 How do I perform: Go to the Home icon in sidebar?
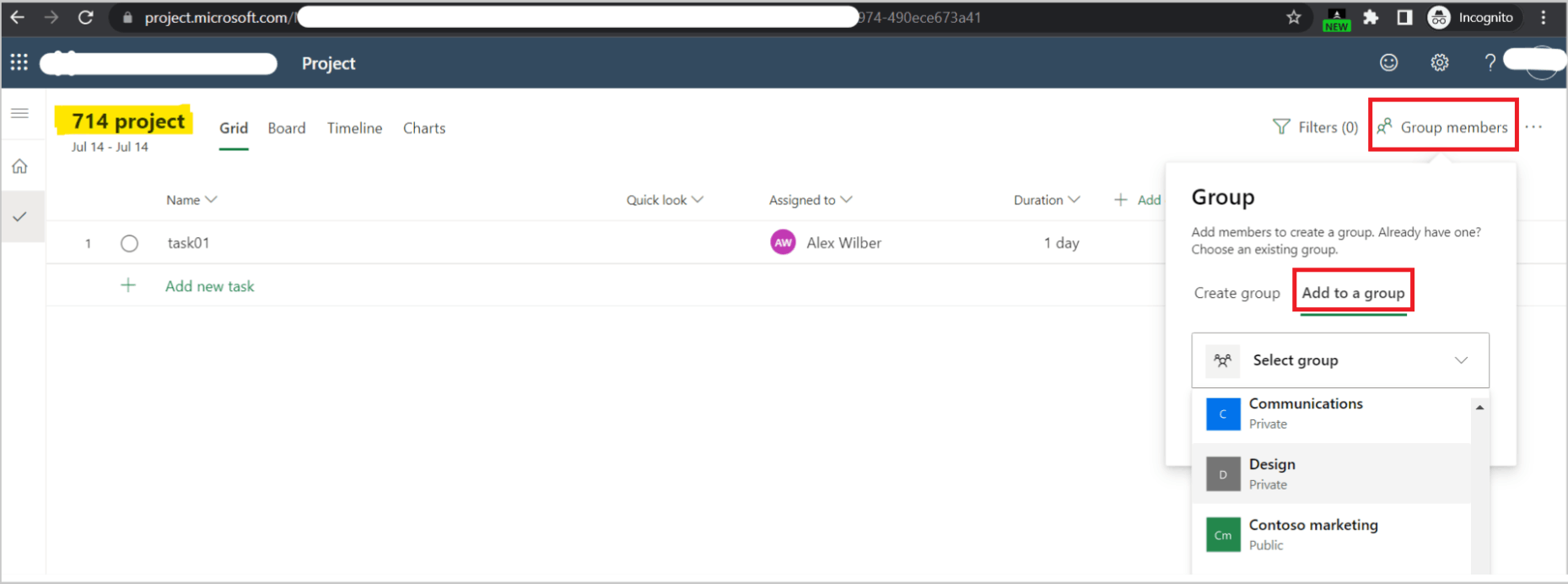(20, 166)
